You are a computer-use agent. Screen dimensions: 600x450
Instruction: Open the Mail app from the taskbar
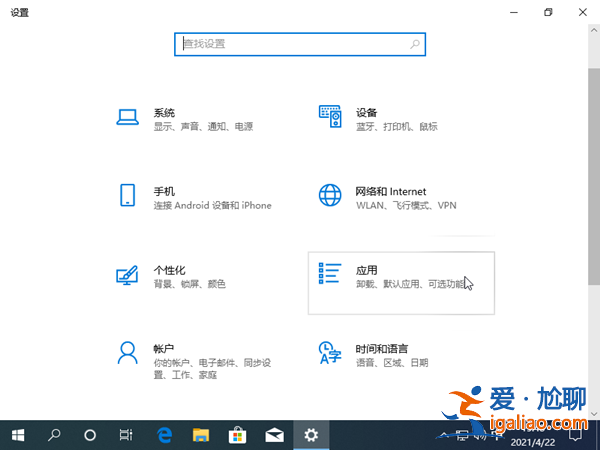pyautogui.click(x=274, y=435)
